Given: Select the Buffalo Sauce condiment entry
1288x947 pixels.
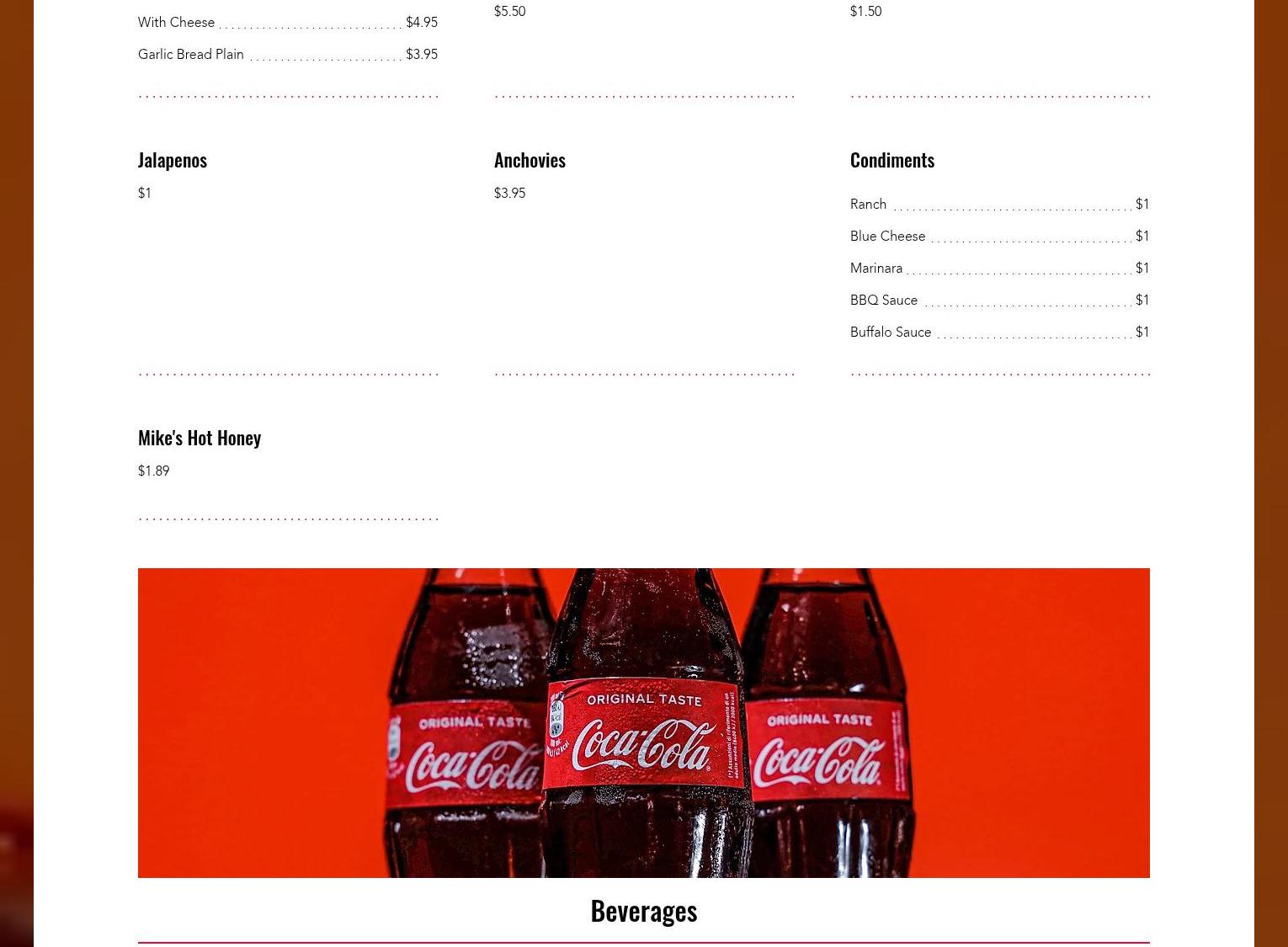Looking at the screenshot, I should 999,332.
